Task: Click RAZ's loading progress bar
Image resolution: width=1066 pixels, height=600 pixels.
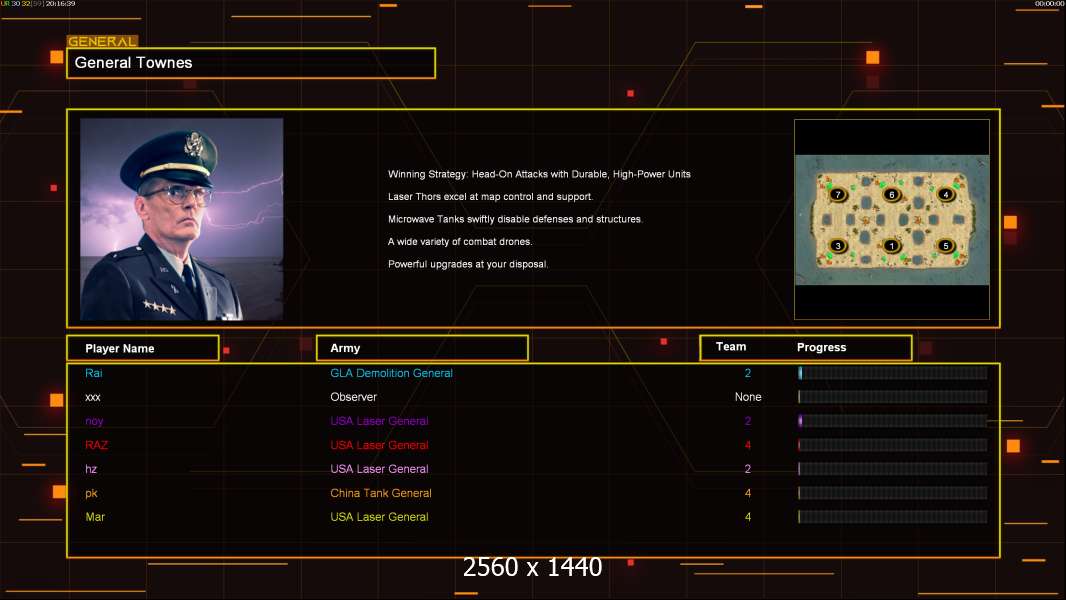Action: [x=893, y=445]
